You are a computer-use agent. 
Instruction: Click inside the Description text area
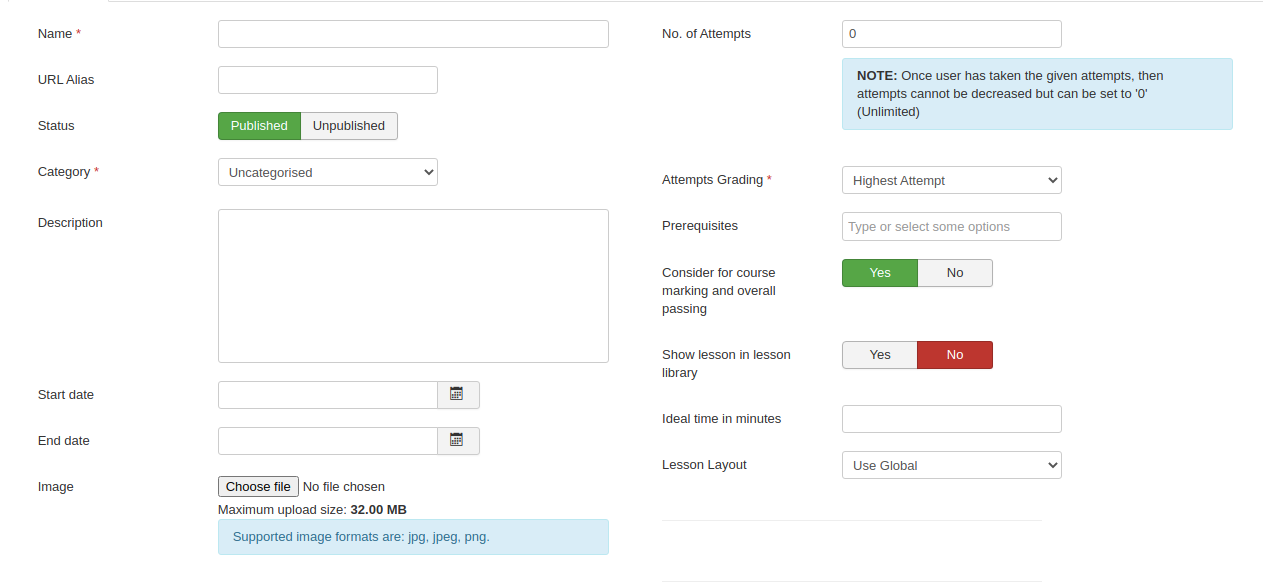click(413, 285)
